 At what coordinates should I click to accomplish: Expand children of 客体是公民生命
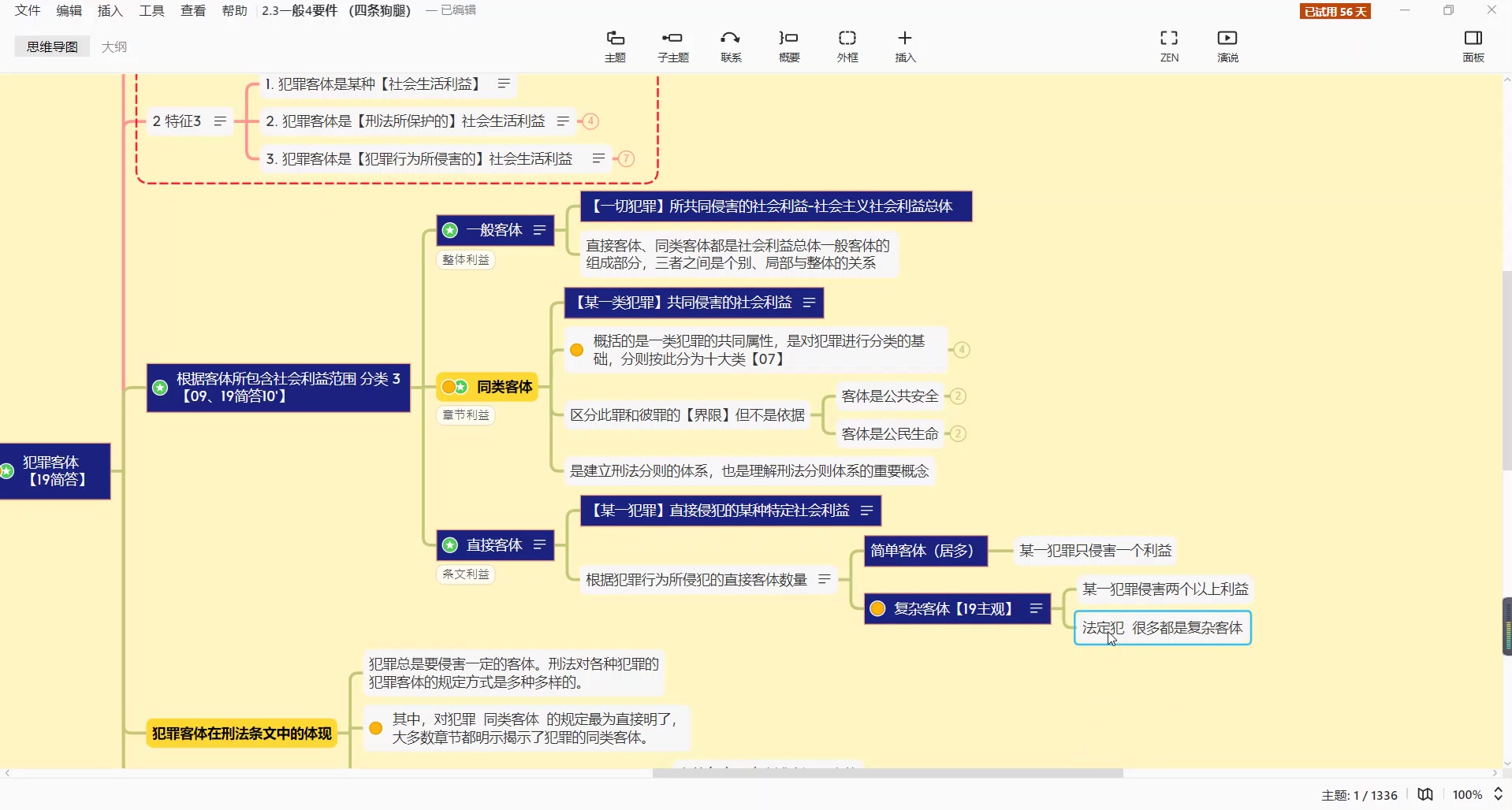click(x=957, y=434)
